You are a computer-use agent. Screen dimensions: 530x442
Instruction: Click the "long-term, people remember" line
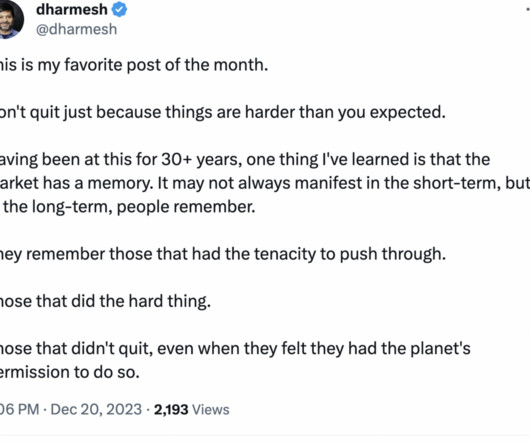point(127,207)
